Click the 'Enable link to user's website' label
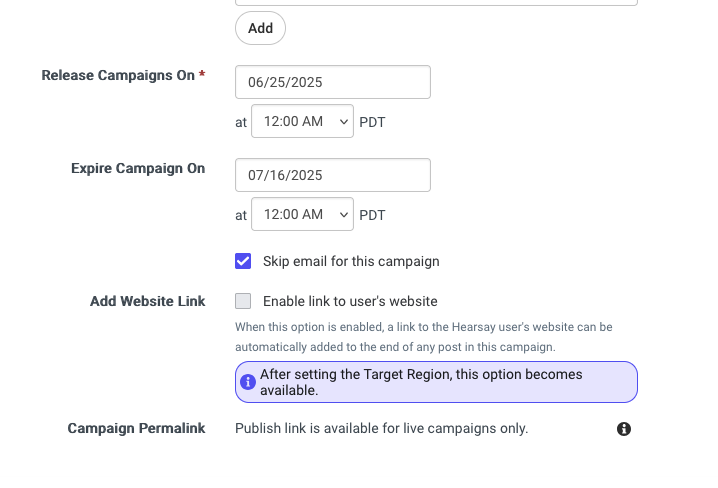Image resolution: width=718 pixels, height=488 pixels. (x=350, y=301)
